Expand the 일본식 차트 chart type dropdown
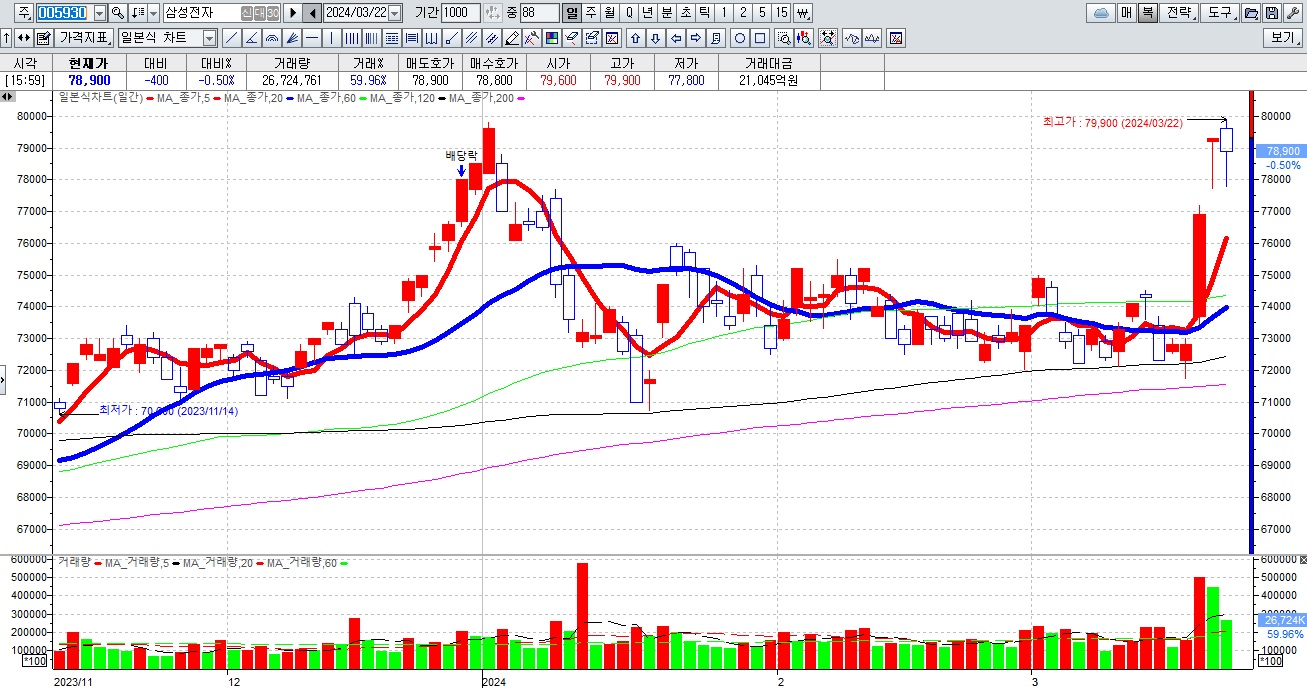The height and width of the screenshot is (688, 1307). [x=209, y=38]
